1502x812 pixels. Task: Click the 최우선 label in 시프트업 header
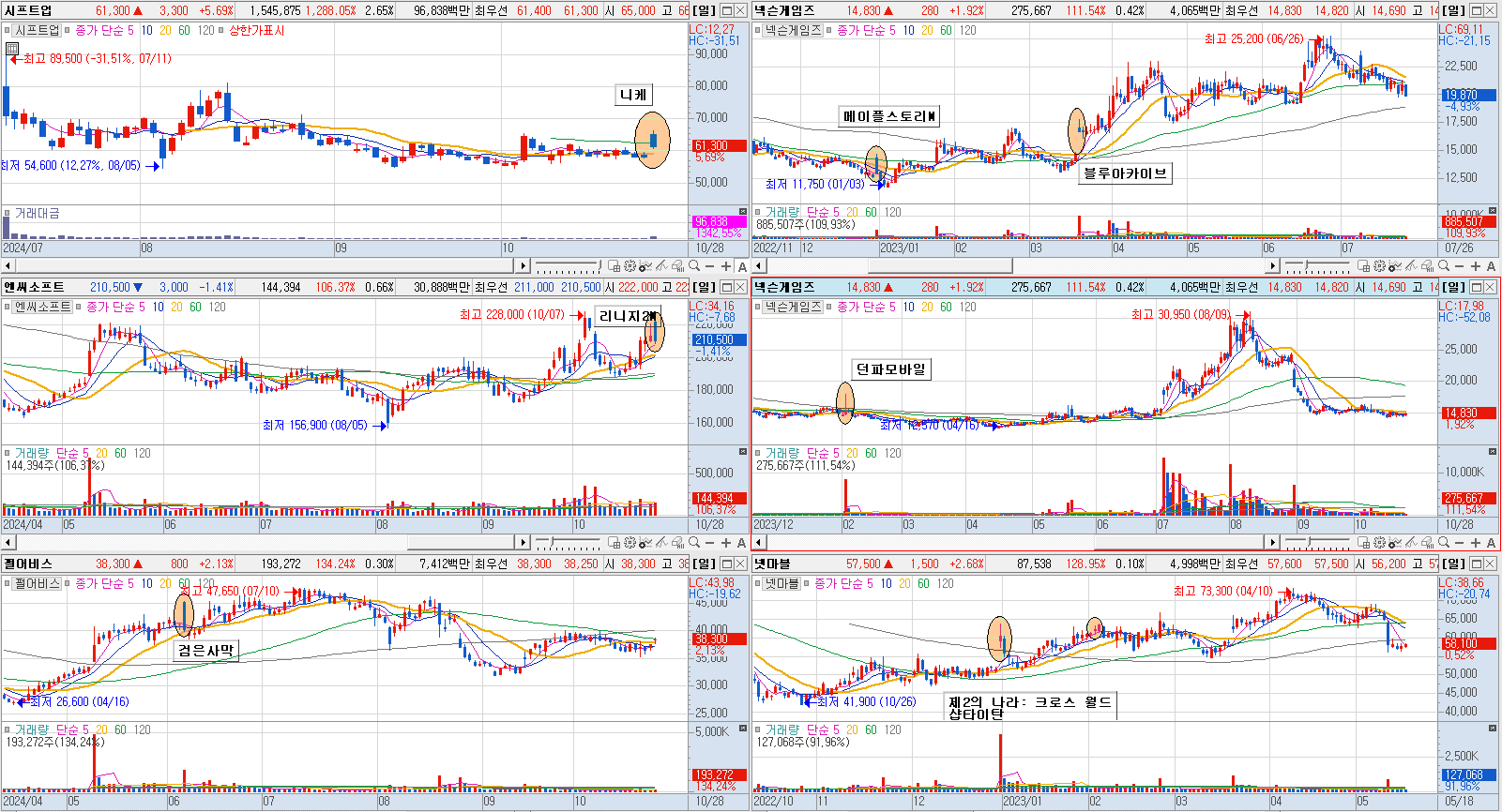click(491, 10)
